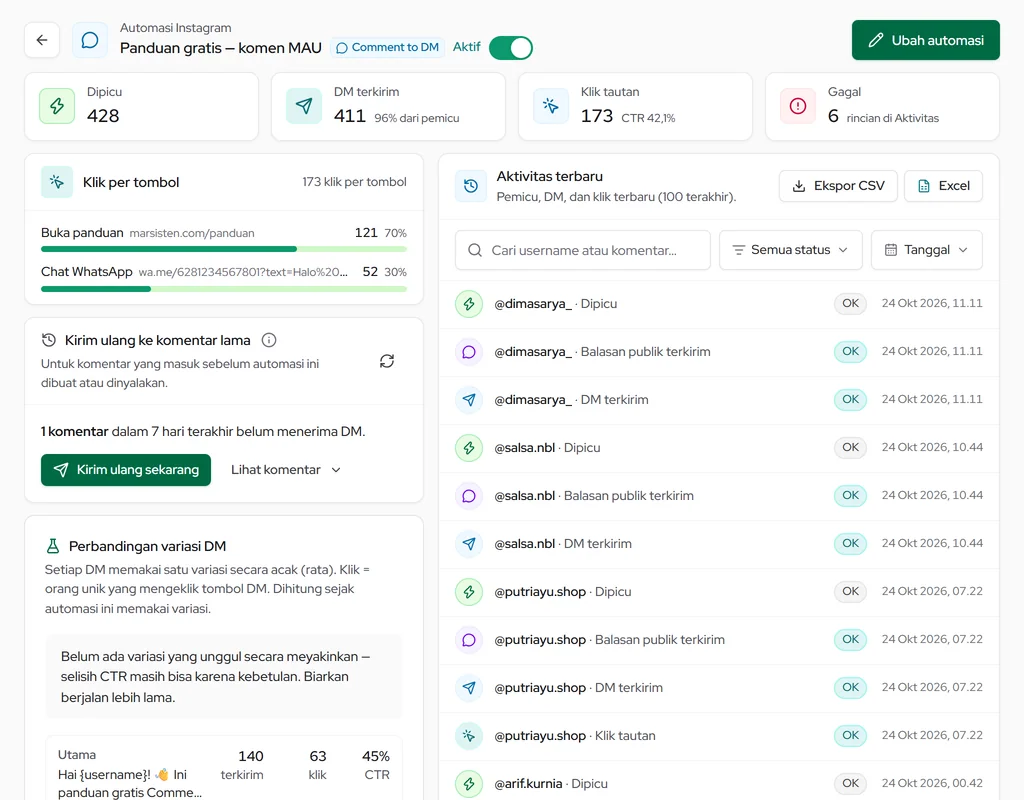The image size is (1024, 800).
Task: Click '173 klik per tombol' text
Action: click(354, 182)
